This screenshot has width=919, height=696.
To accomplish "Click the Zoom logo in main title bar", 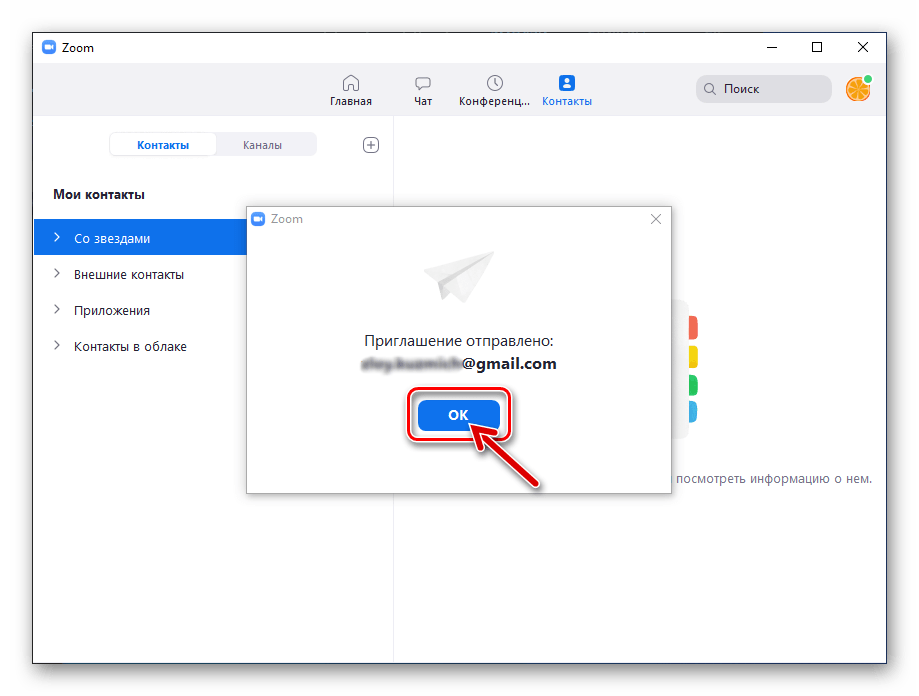I will coord(49,47).
